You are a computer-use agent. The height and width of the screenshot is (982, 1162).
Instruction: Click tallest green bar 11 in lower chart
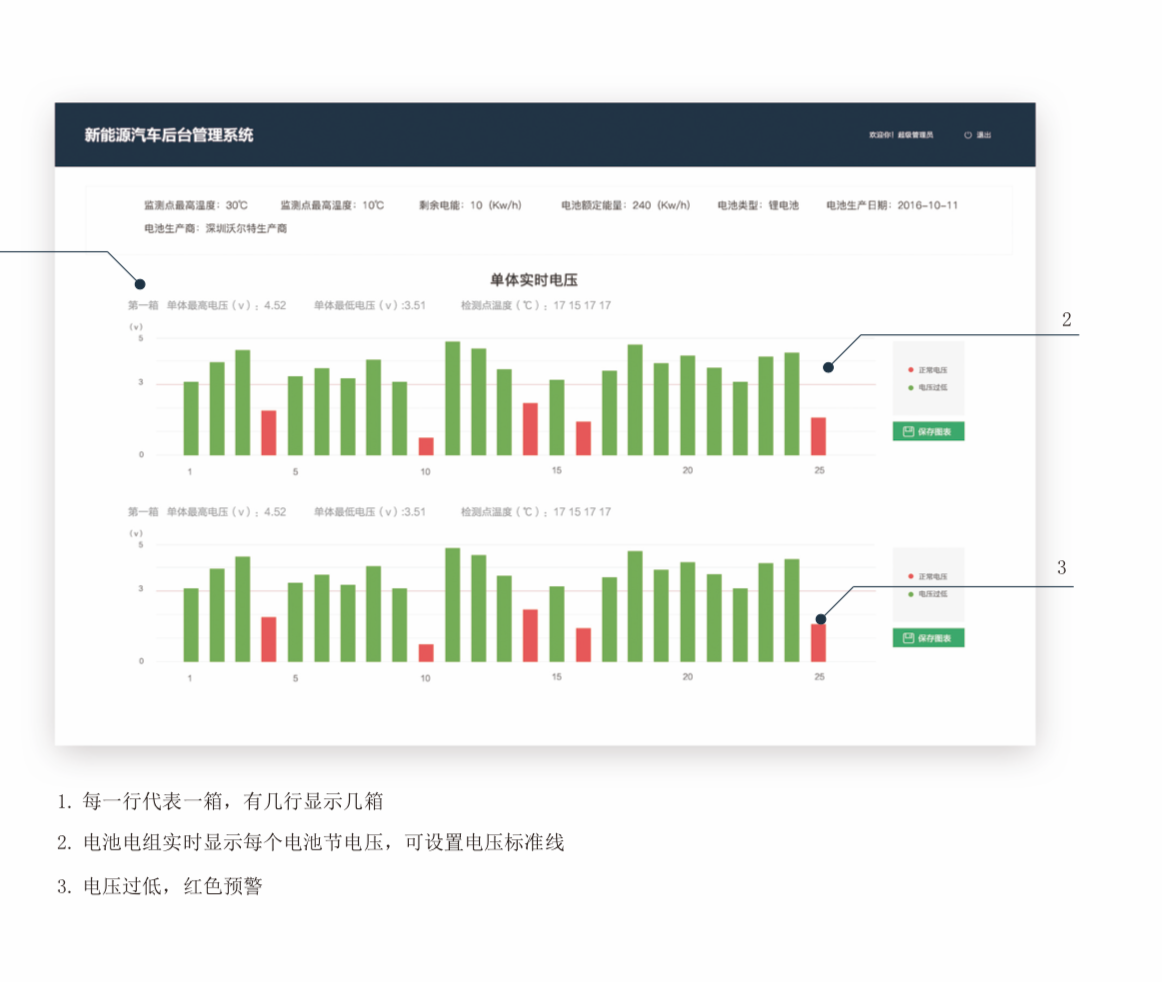[452, 605]
